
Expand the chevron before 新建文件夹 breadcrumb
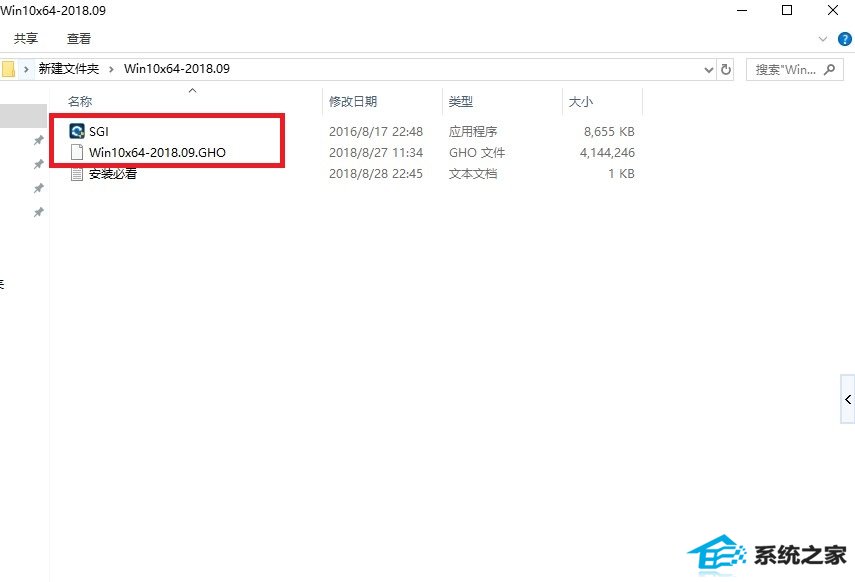point(26,69)
